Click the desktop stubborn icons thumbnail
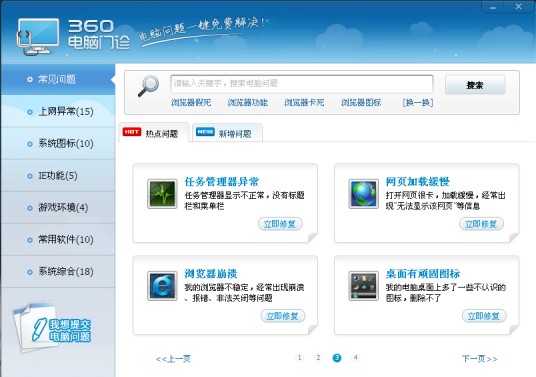Screen dimensions: 536x377 click(363, 286)
